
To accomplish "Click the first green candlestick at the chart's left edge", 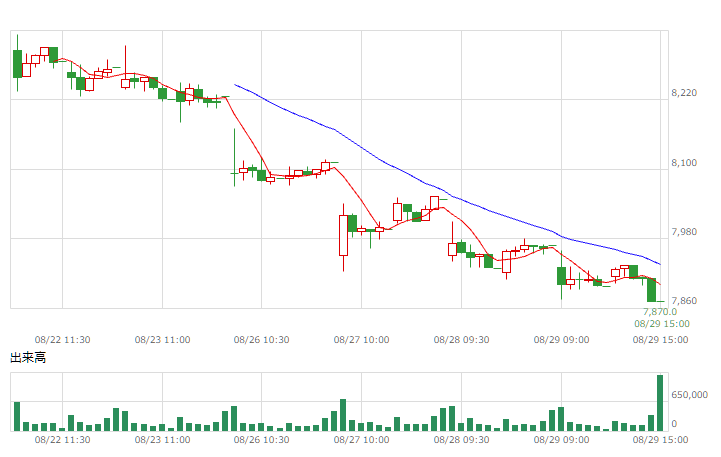I will tap(17, 64).
